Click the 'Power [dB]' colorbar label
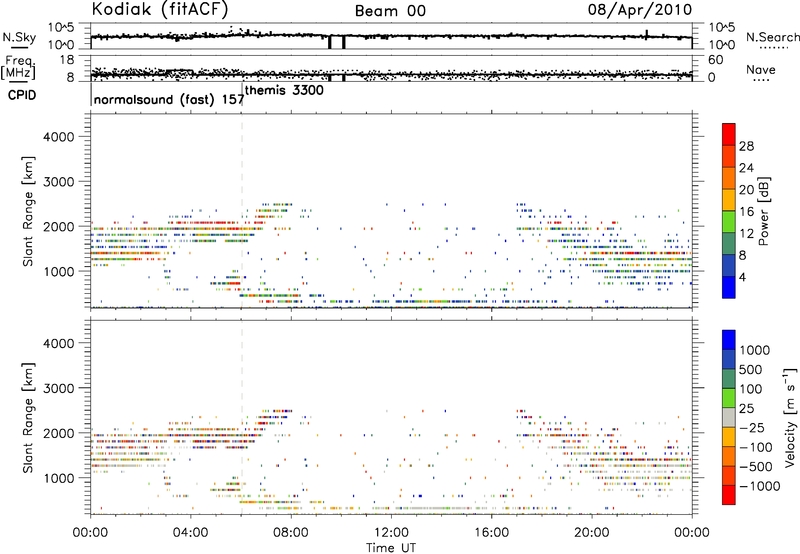Screen dimensions: 800x554 [763, 211]
